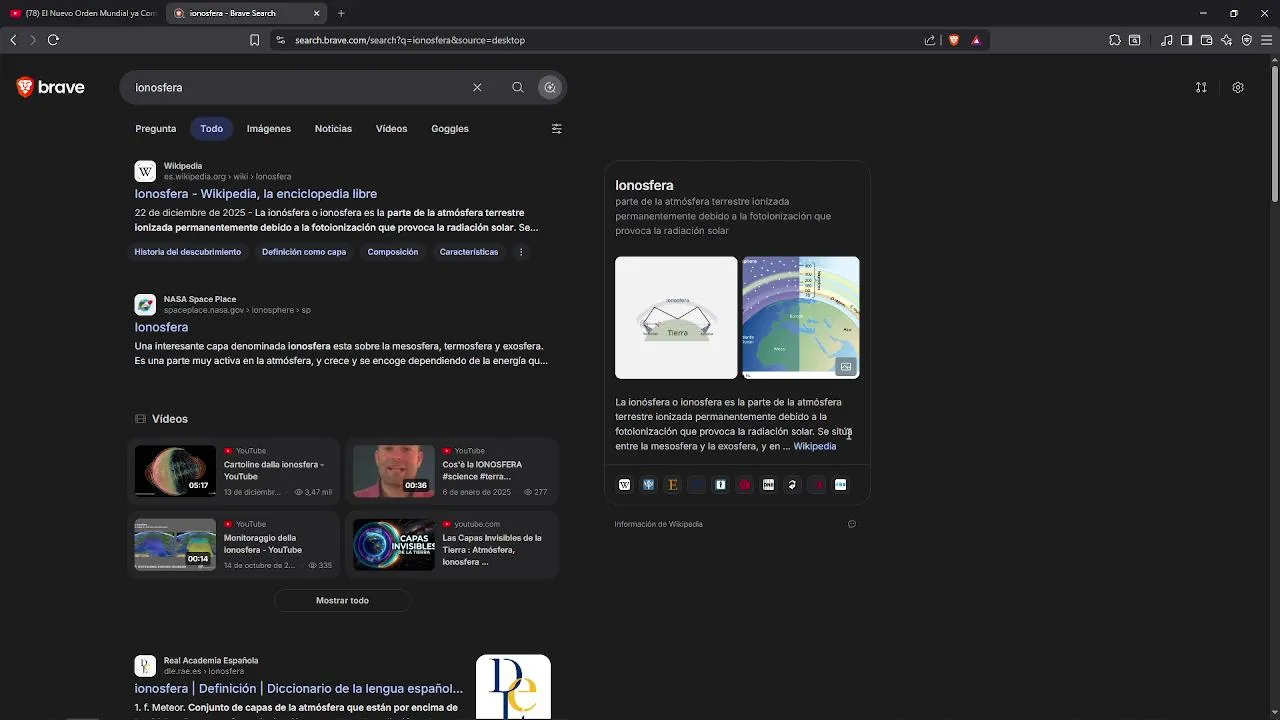Viewport: 1280px width, 720px height.
Task: Bookmark this page via the bookmark icon
Action: pyautogui.click(x=254, y=40)
